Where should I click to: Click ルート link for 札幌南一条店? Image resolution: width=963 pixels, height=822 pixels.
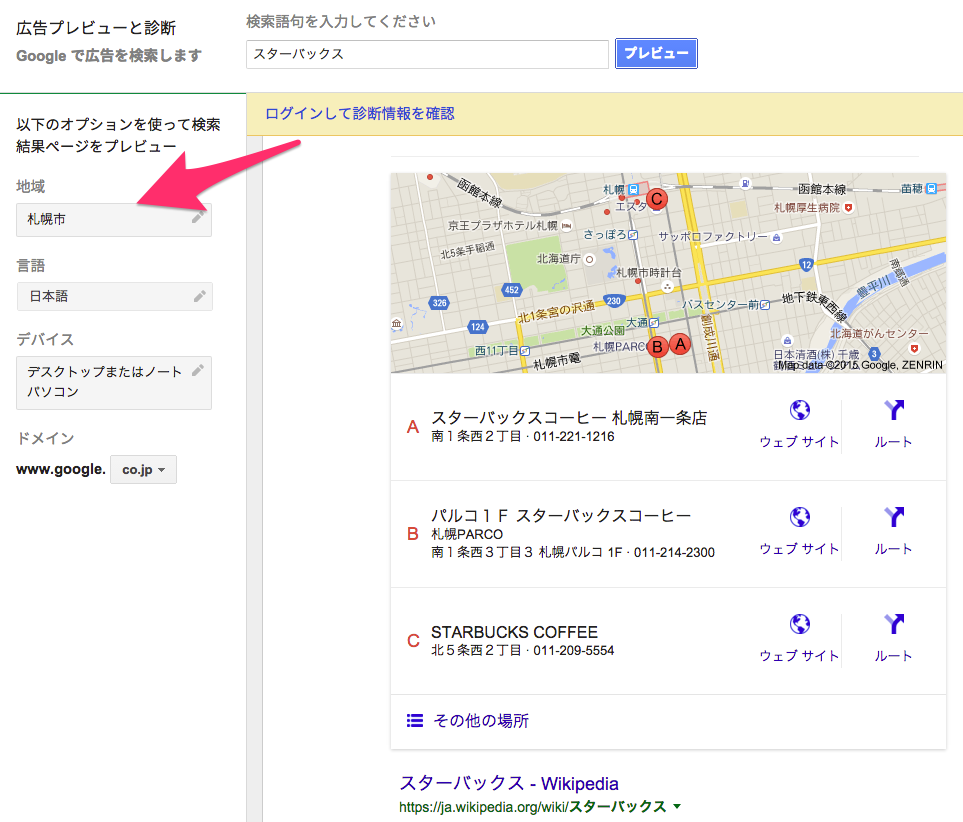point(893,442)
